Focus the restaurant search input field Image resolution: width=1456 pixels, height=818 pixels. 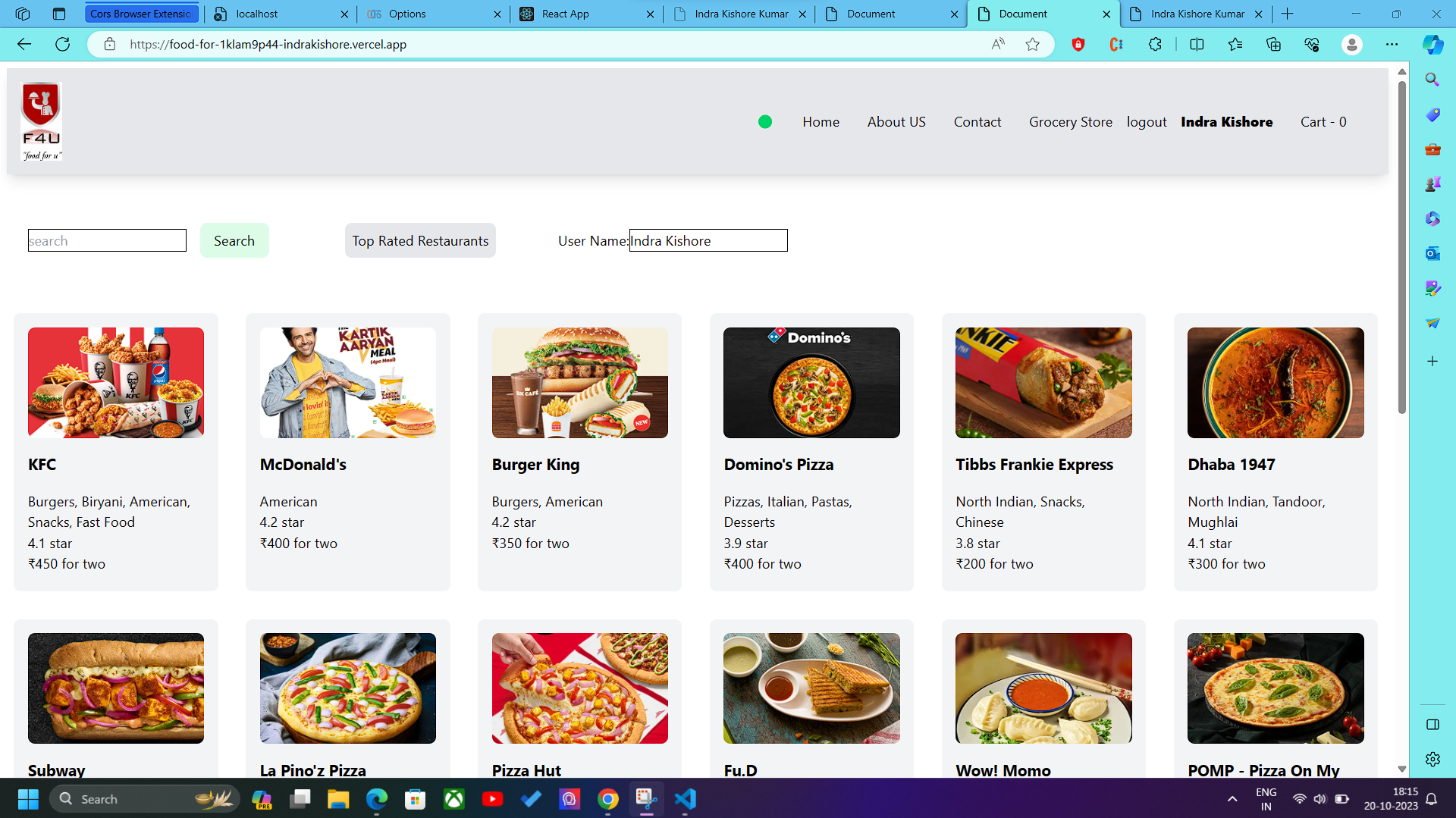(107, 240)
